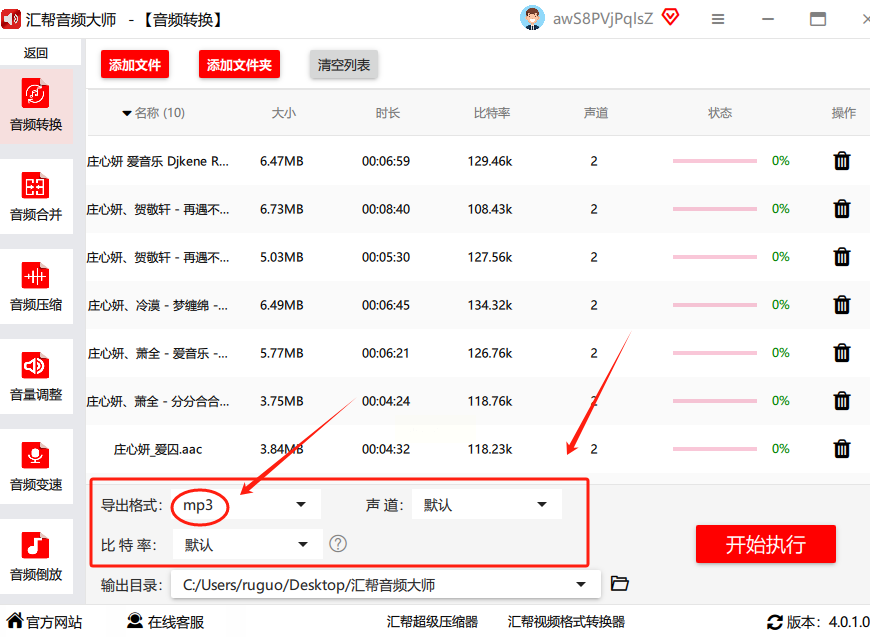Delete the 庄心妍、萧全 - 爱音乐 row
870x637 pixels.
click(842, 353)
